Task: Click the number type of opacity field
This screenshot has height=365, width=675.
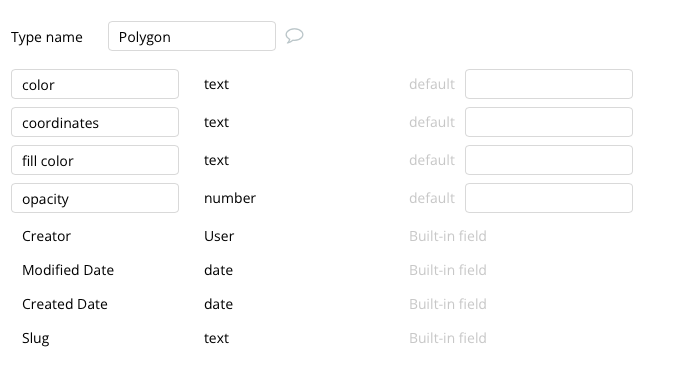Action: point(230,198)
